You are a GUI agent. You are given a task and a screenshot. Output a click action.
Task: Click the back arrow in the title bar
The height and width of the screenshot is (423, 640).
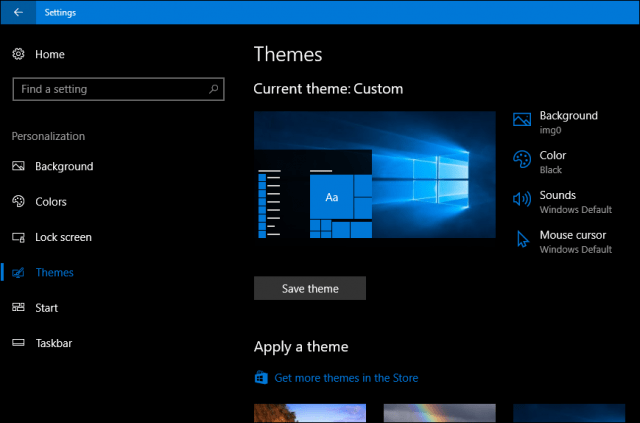click(18, 12)
